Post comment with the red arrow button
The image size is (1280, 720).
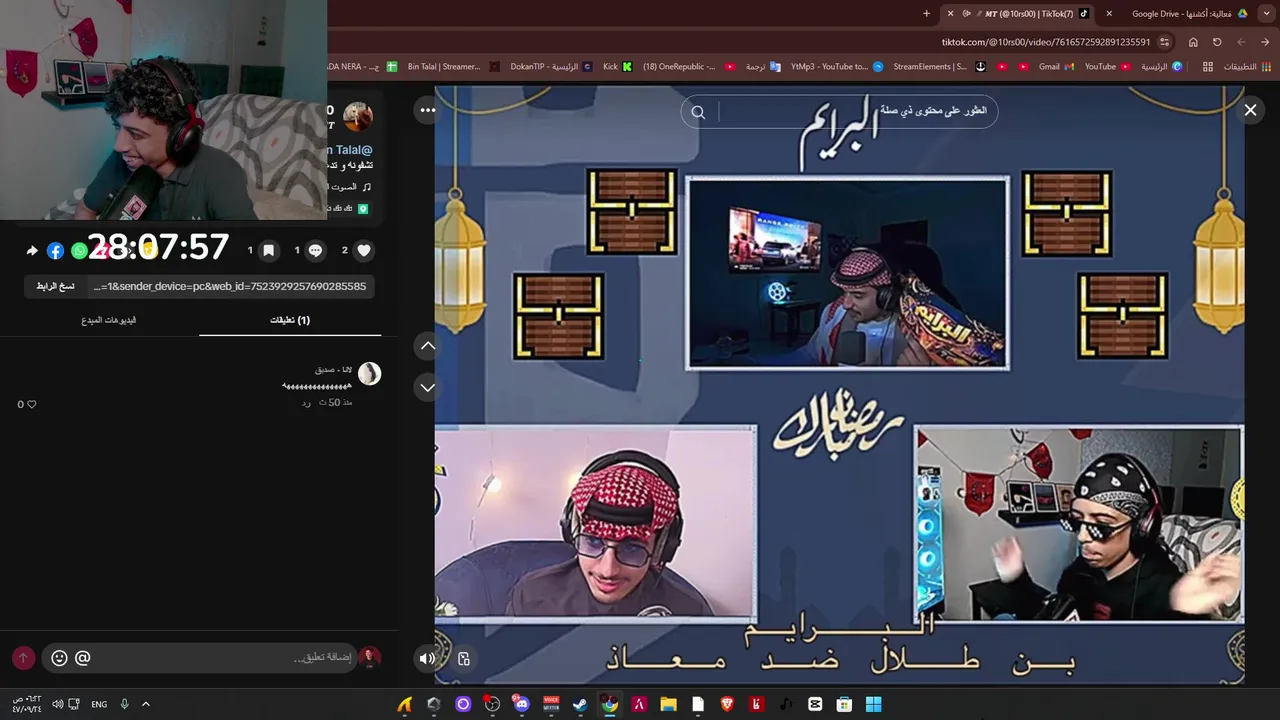[x=23, y=658]
